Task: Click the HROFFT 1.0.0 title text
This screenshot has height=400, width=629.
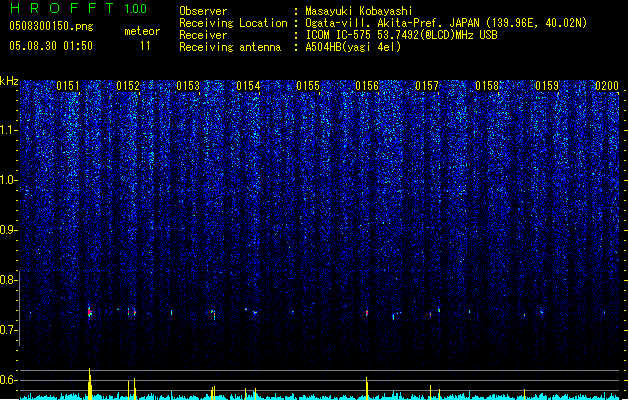Action: [78, 8]
